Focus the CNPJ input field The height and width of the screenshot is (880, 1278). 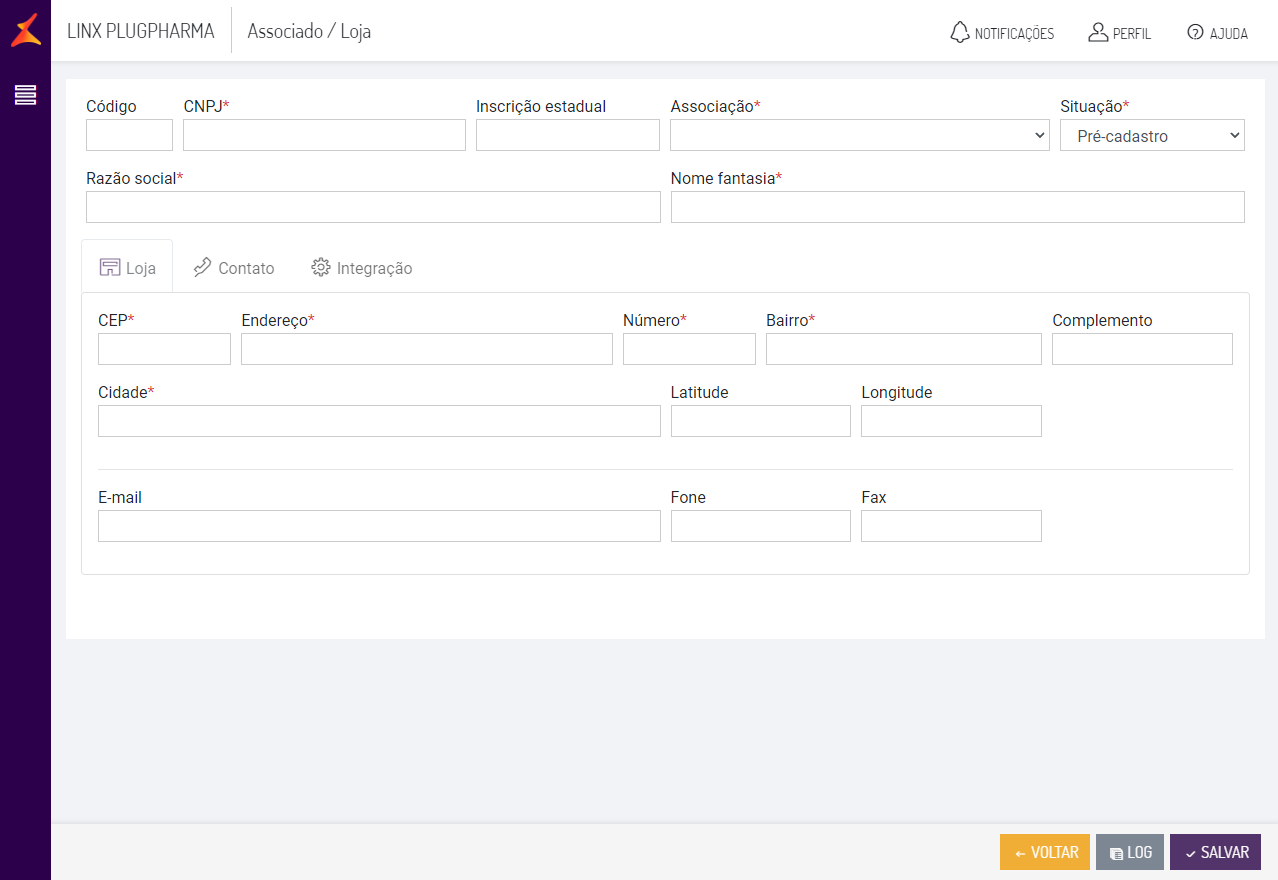pos(324,135)
